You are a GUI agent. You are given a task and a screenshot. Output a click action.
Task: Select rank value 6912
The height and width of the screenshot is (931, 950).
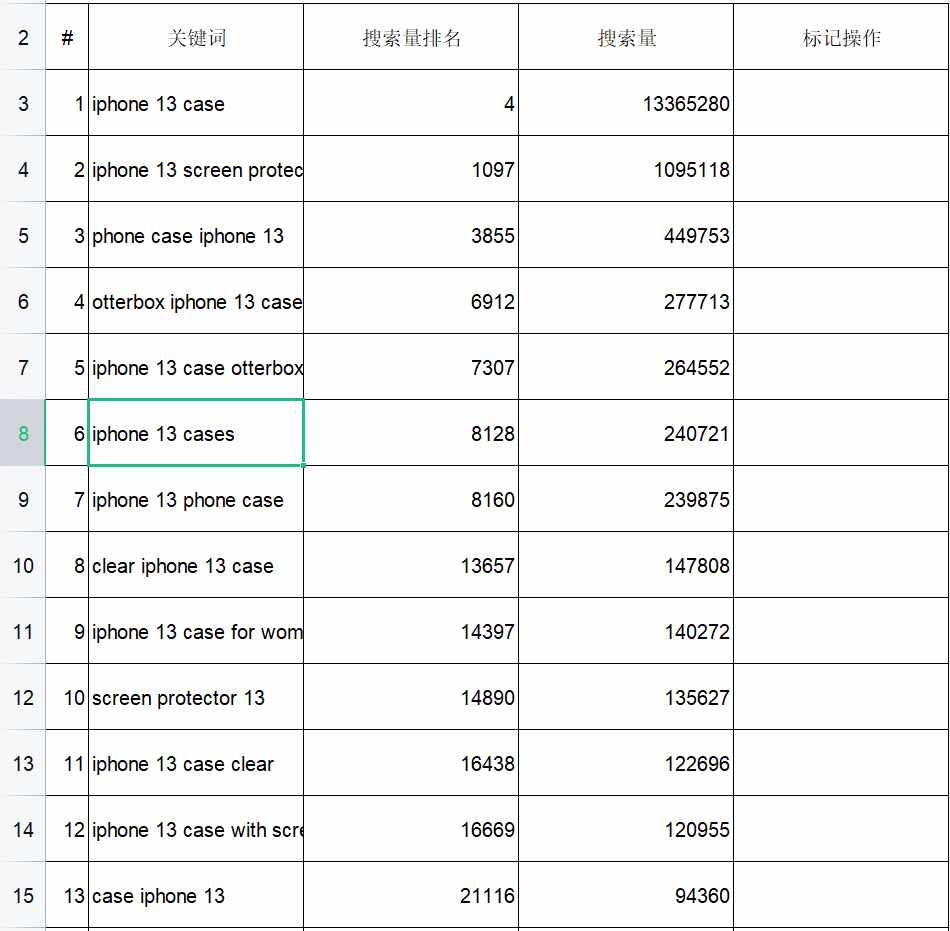411,301
